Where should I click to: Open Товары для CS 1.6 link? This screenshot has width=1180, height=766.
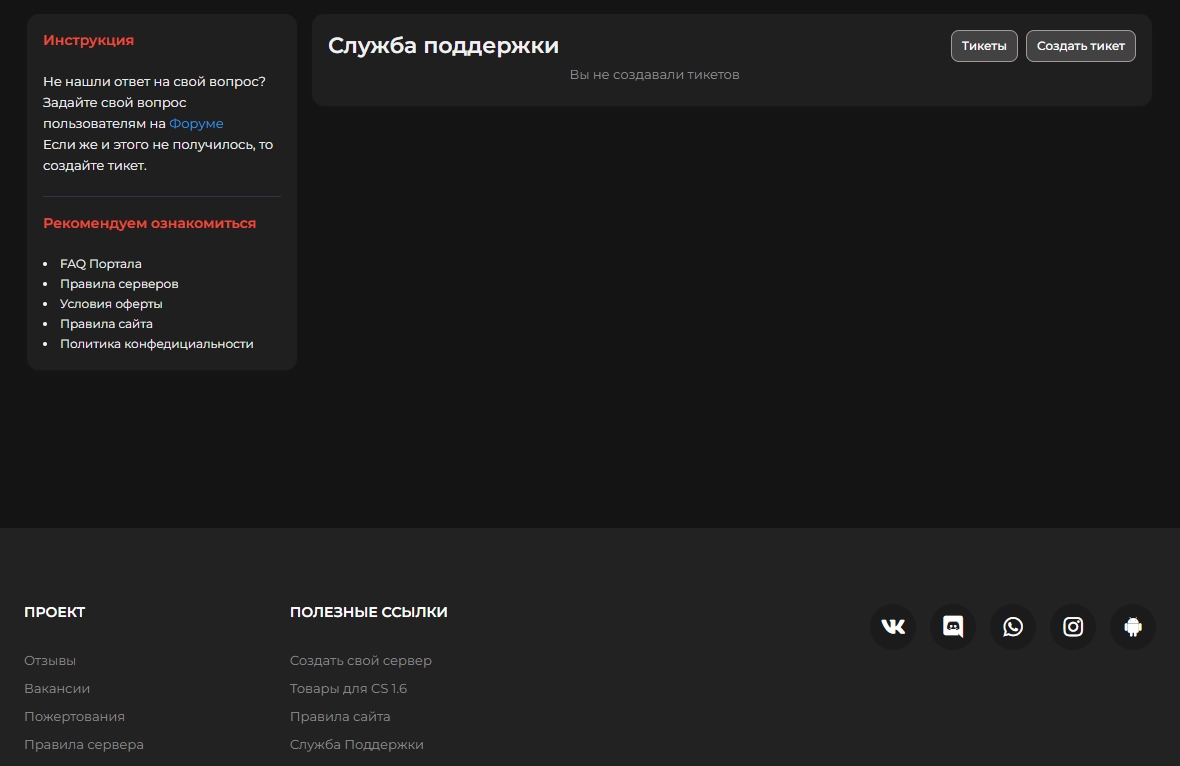coord(348,689)
